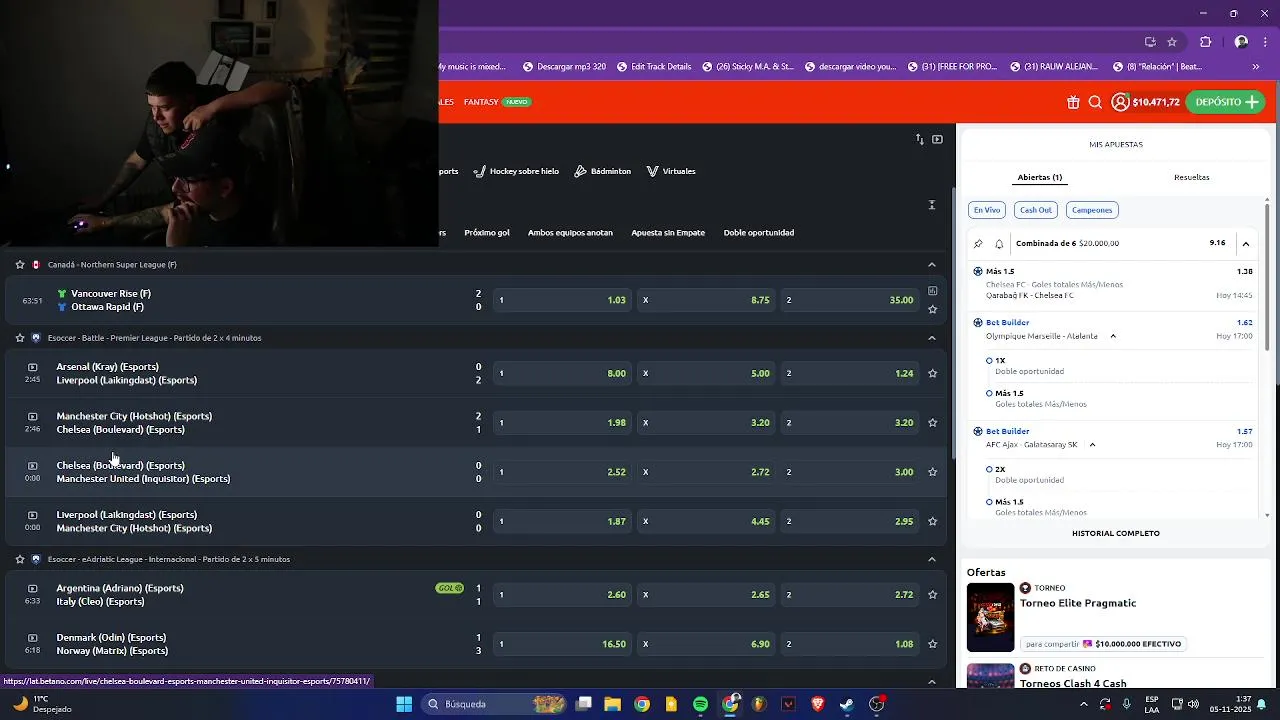Select the Apuesta sin Empate market tab
Image resolution: width=1280 pixels, height=720 pixels.
(x=668, y=233)
